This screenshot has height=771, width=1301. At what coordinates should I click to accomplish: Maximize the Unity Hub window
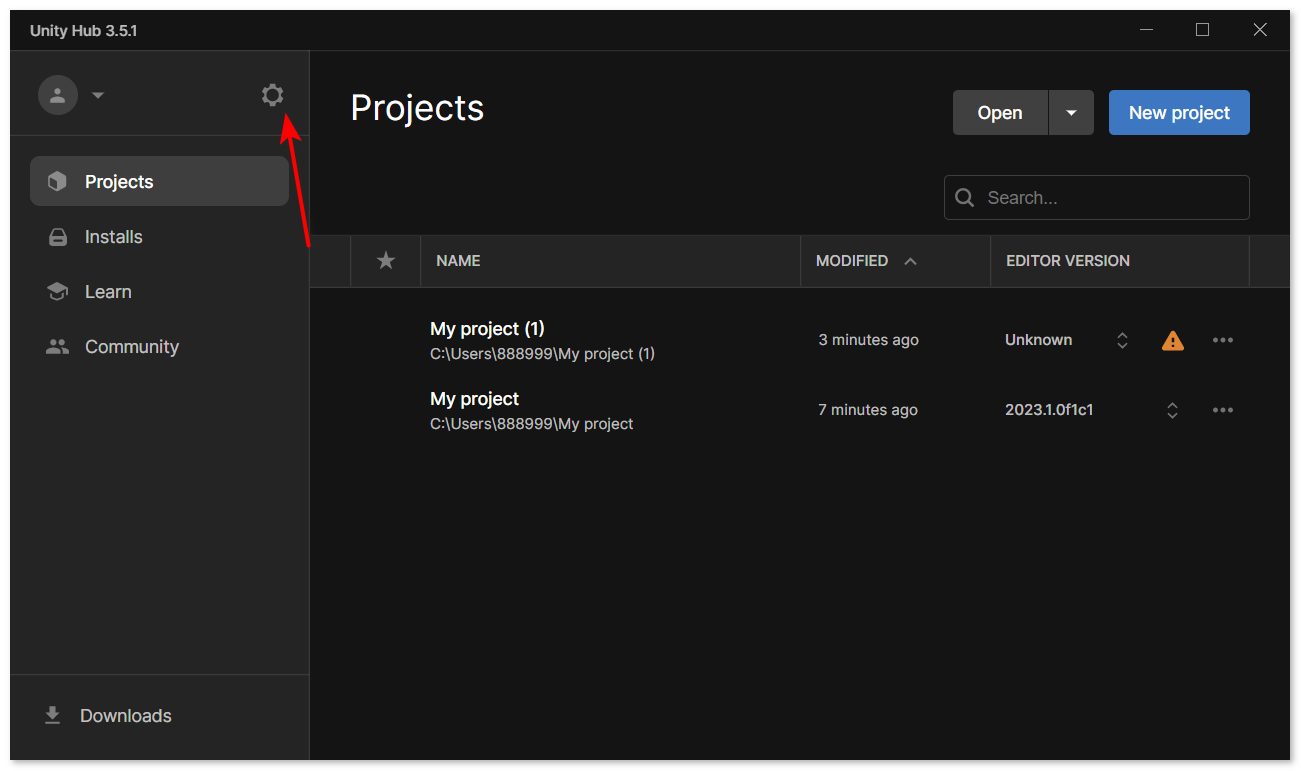[x=1202, y=30]
